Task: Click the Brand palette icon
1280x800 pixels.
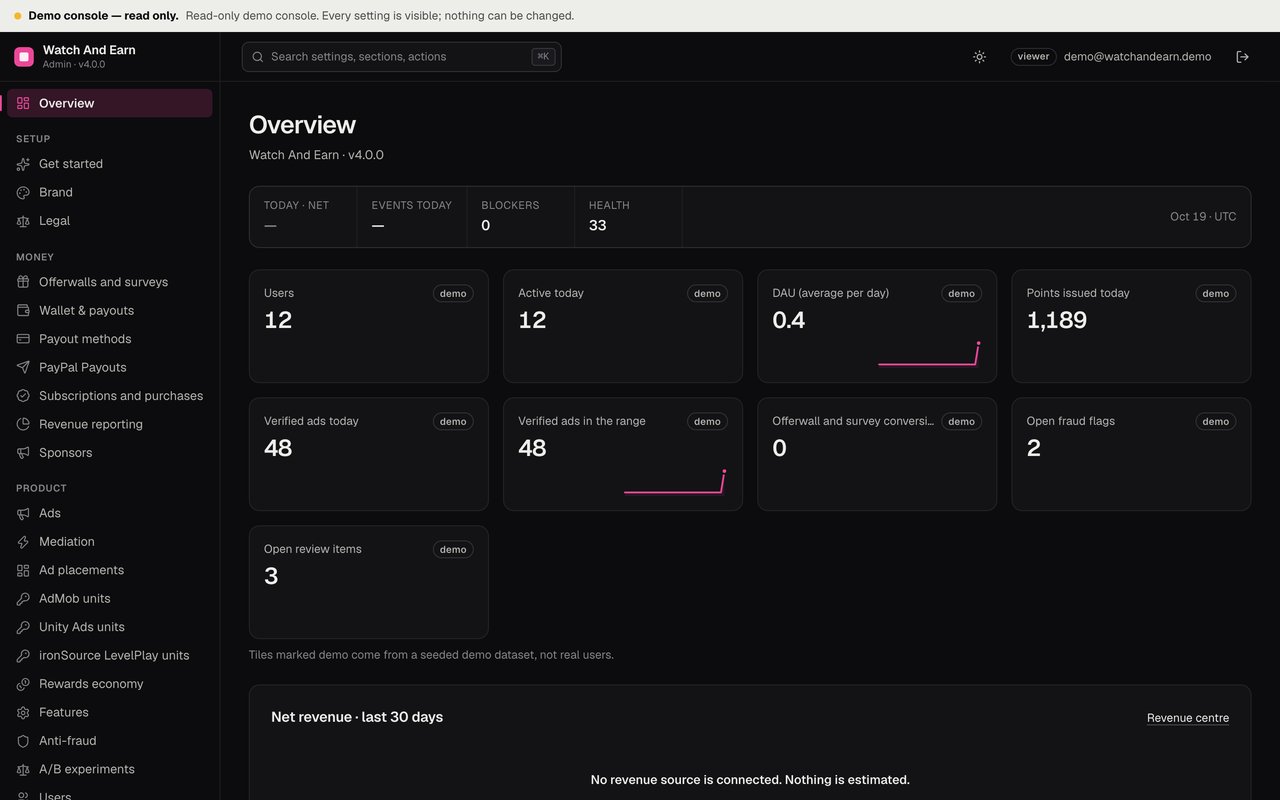Action: click(23, 192)
